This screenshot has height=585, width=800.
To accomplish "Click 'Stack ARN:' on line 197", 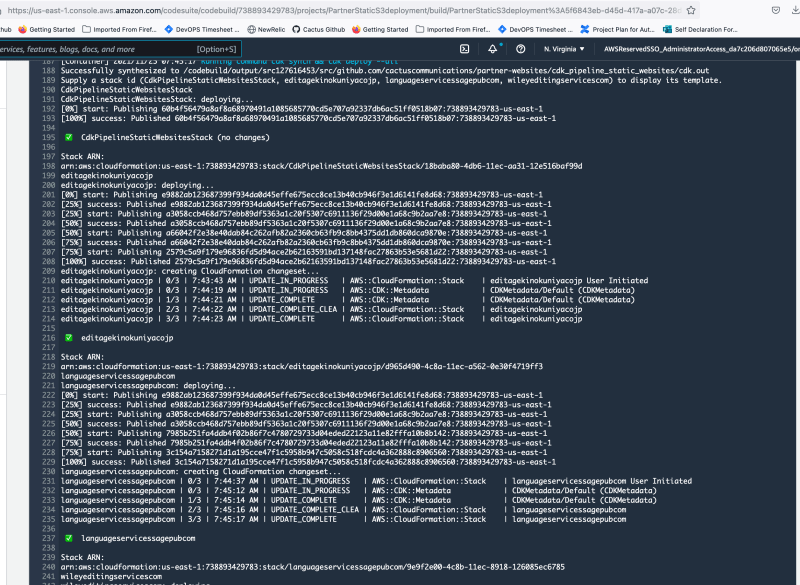I will point(82,157).
